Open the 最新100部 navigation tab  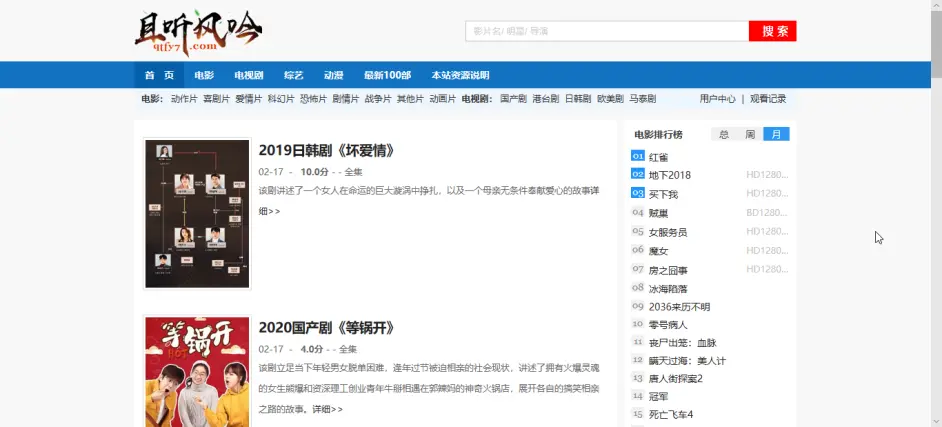(387, 75)
